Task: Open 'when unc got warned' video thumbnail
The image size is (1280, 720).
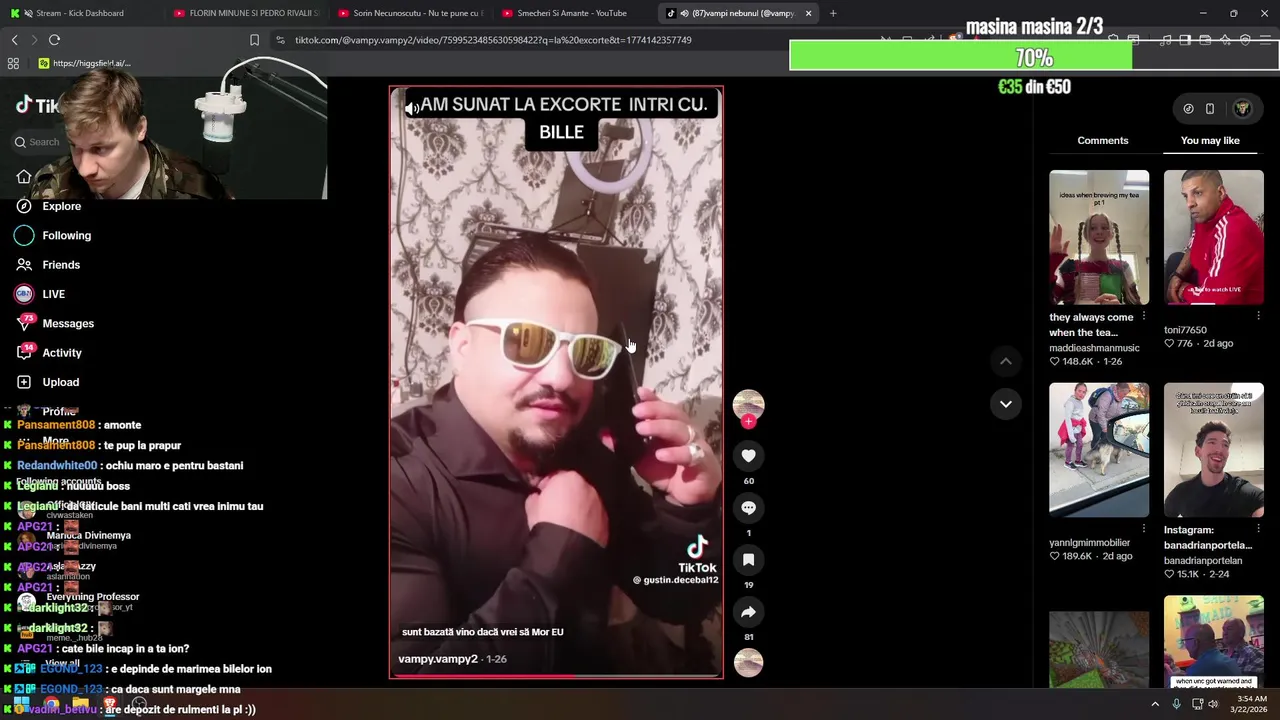Action: (1214, 642)
